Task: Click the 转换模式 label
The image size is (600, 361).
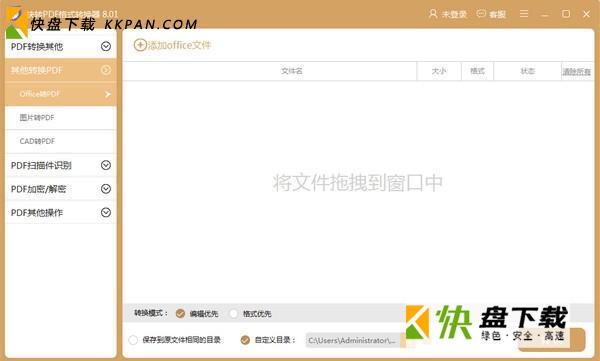Action: coord(151,313)
